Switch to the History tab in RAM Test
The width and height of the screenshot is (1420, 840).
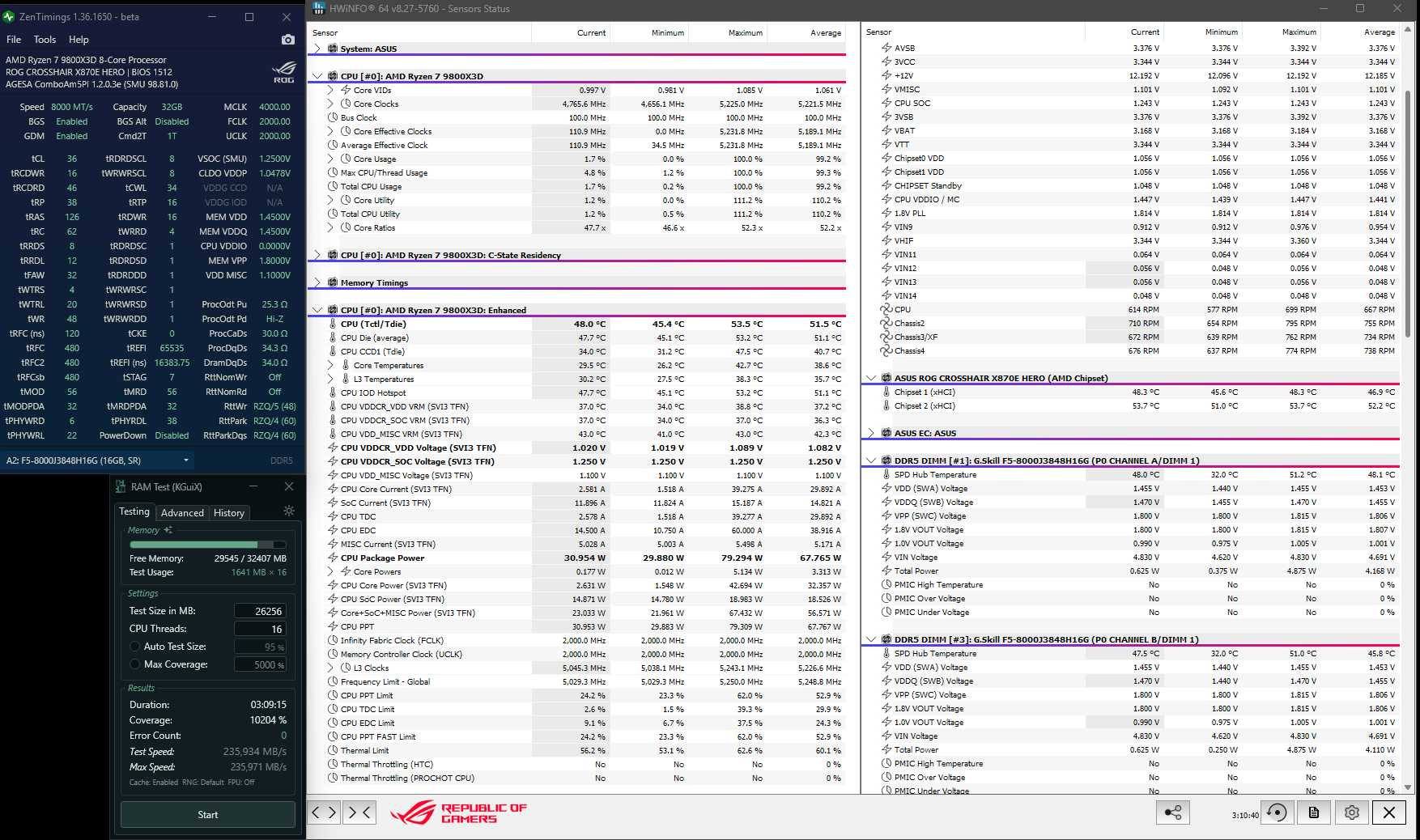click(229, 513)
